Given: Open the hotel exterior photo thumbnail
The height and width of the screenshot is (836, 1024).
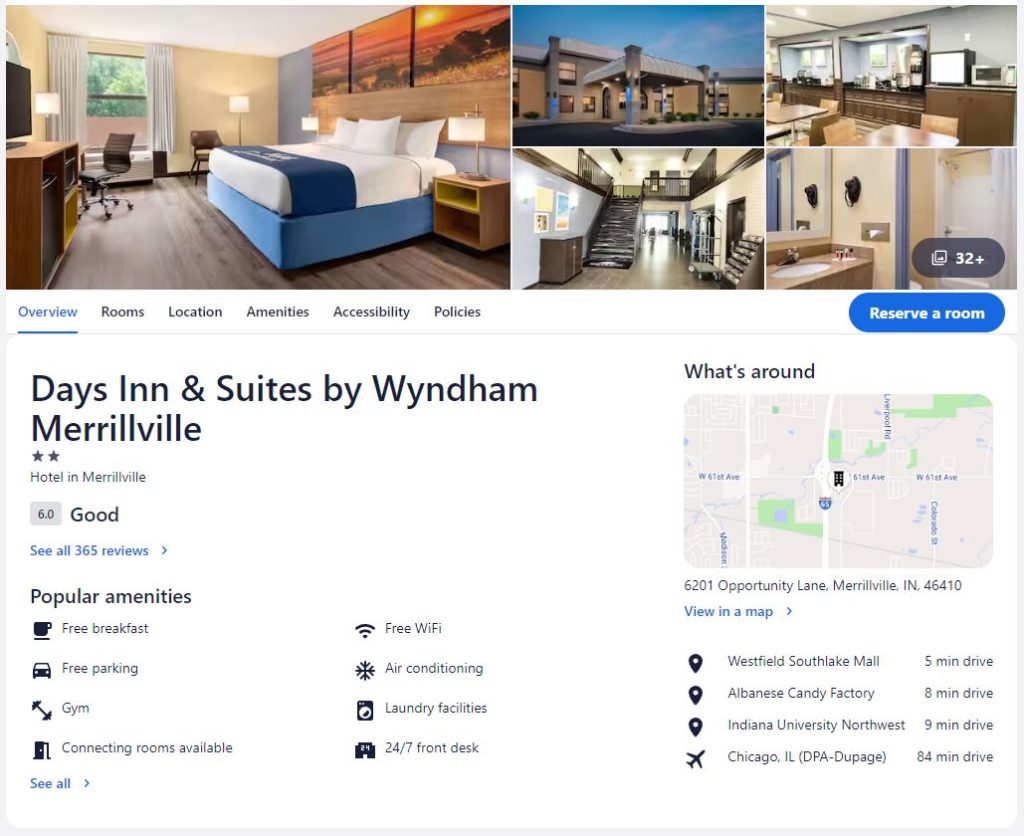Looking at the screenshot, I should coord(638,76).
